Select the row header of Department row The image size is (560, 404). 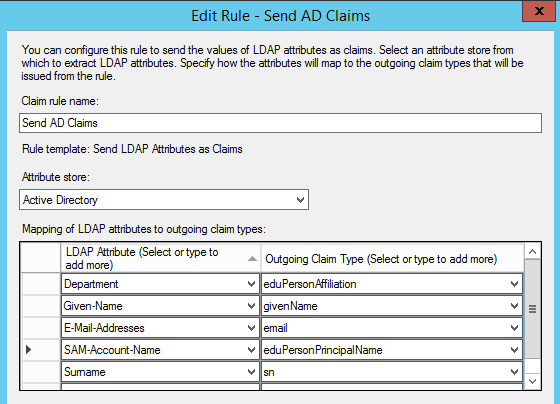(x=41, y=284)
